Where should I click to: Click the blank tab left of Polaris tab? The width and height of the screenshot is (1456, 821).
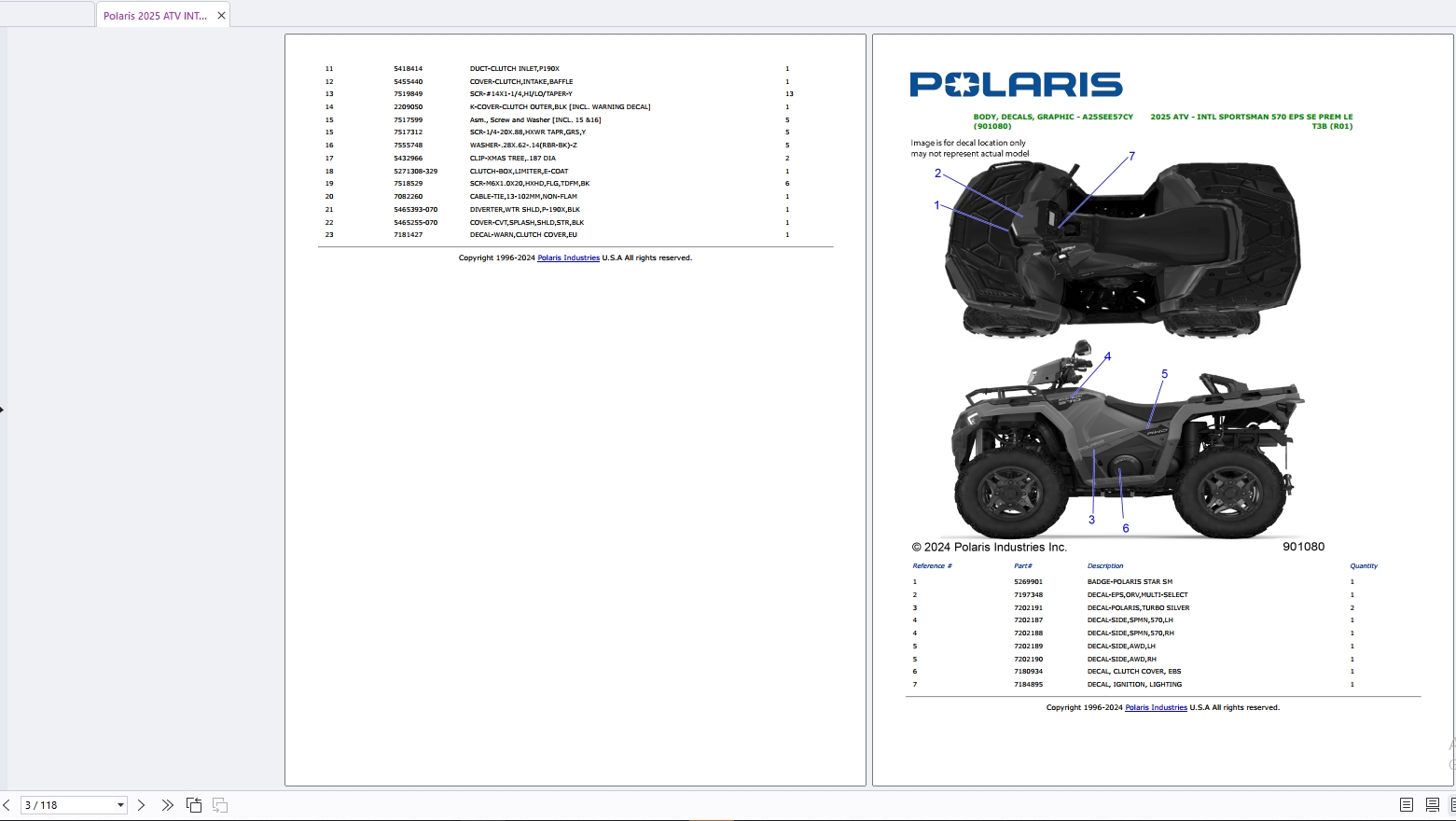click(47, 14)
